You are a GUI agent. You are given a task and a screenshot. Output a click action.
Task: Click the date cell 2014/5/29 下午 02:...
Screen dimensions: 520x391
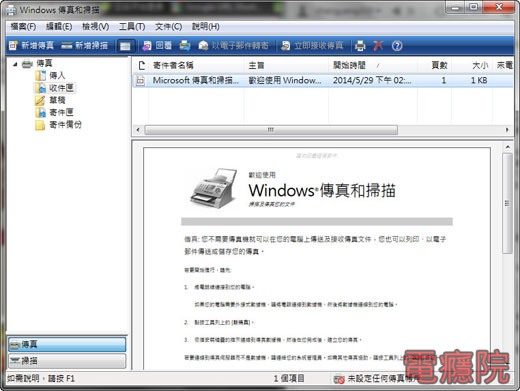click(372, 80)
